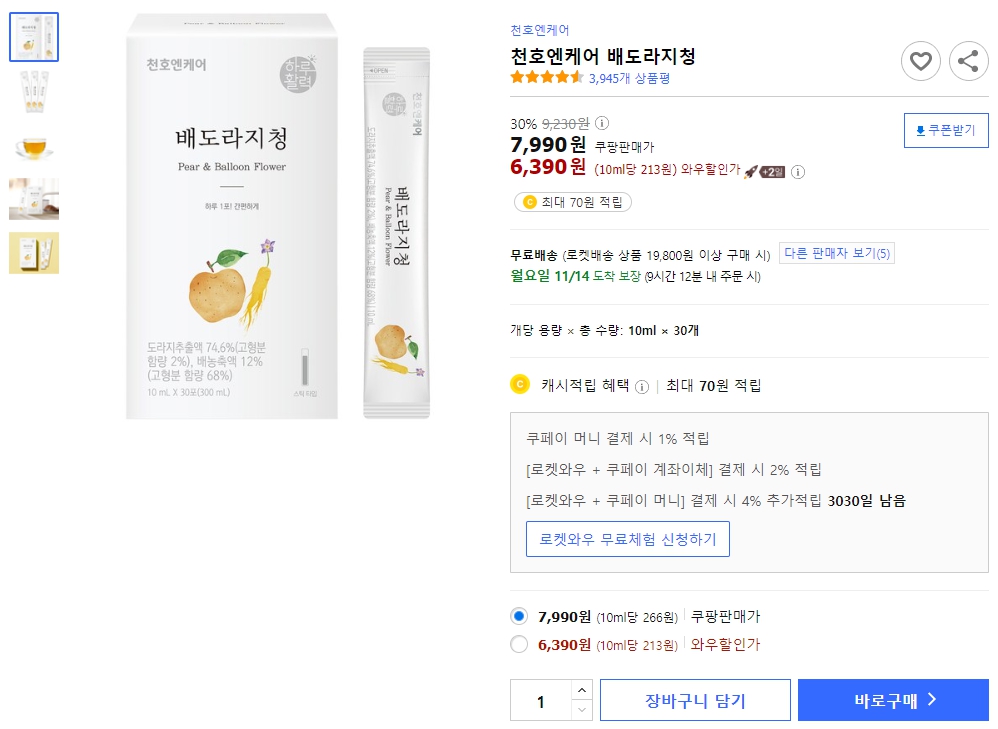
Task: Click the download icon inside the 쿠폰받기 button
Action: (922, 130)
